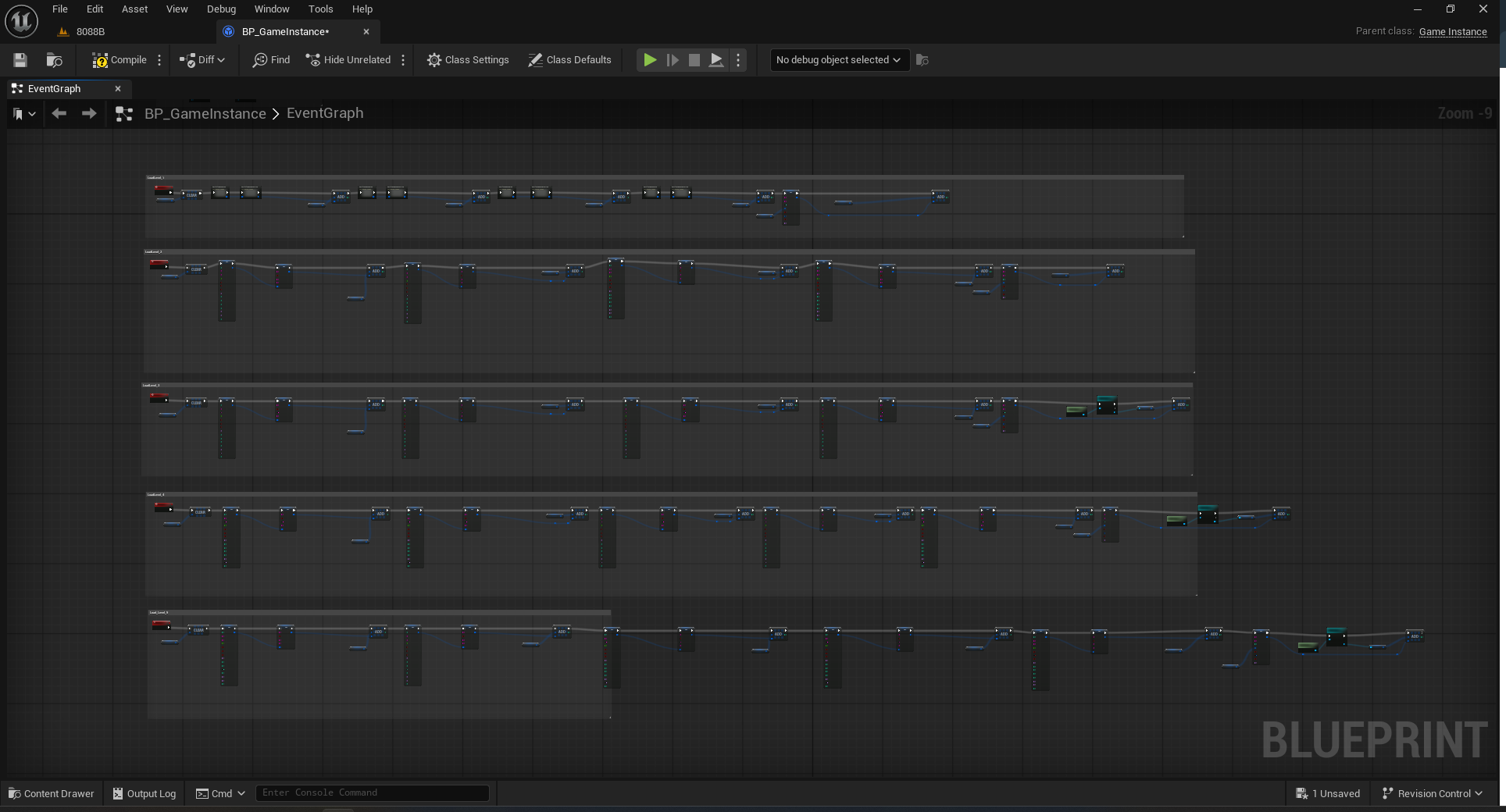Compile the blueprint
The image size is (1506, 812).
click(120, 60)
